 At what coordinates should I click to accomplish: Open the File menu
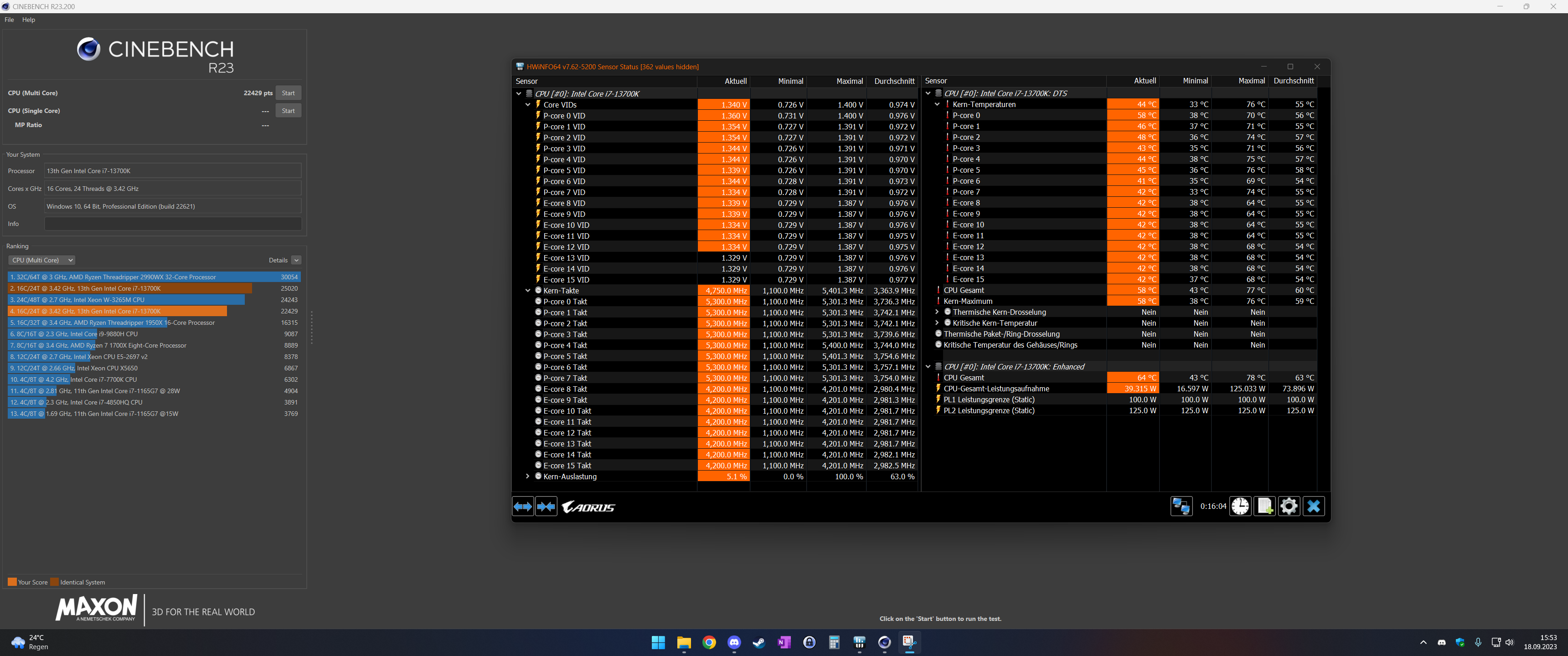[9, 20]
